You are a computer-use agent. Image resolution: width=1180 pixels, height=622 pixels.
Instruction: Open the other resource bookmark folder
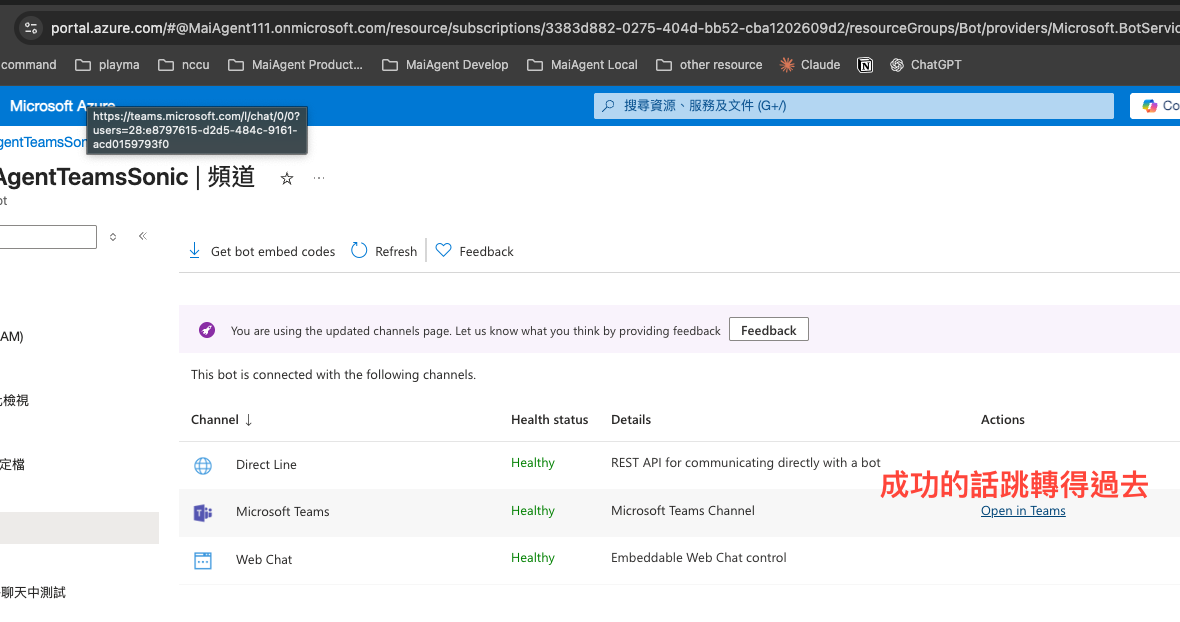pyautogui.click(x=709, y=65)
